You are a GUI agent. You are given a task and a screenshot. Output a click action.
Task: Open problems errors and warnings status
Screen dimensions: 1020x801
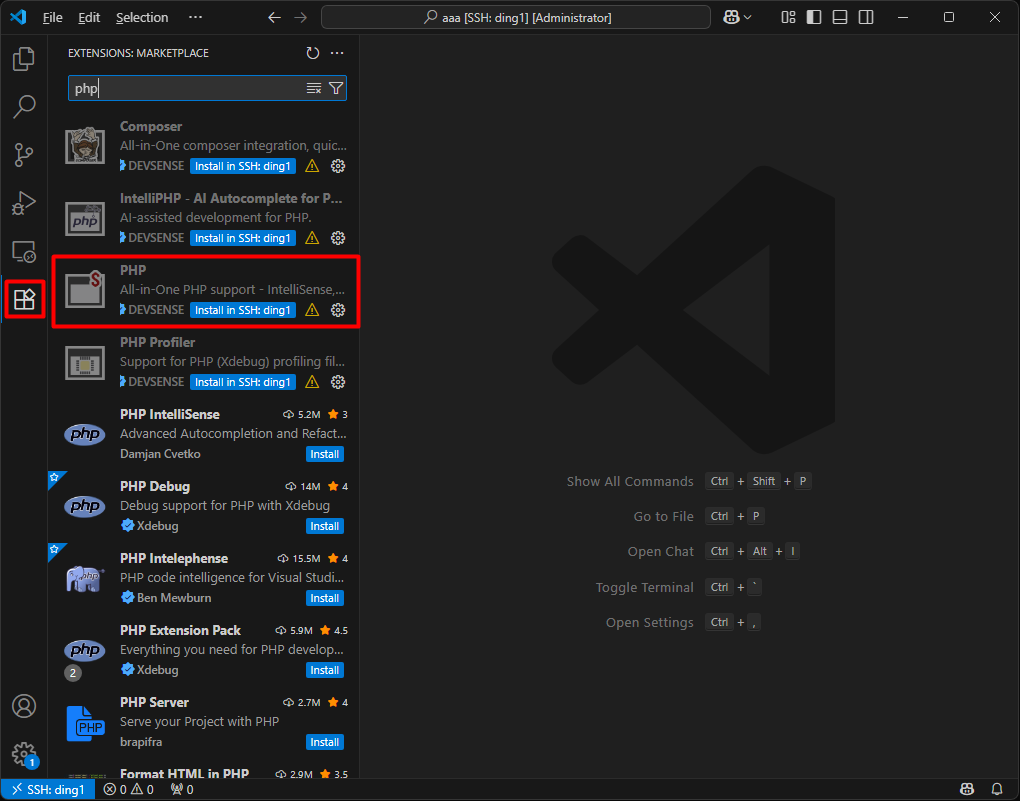point(129,790)
